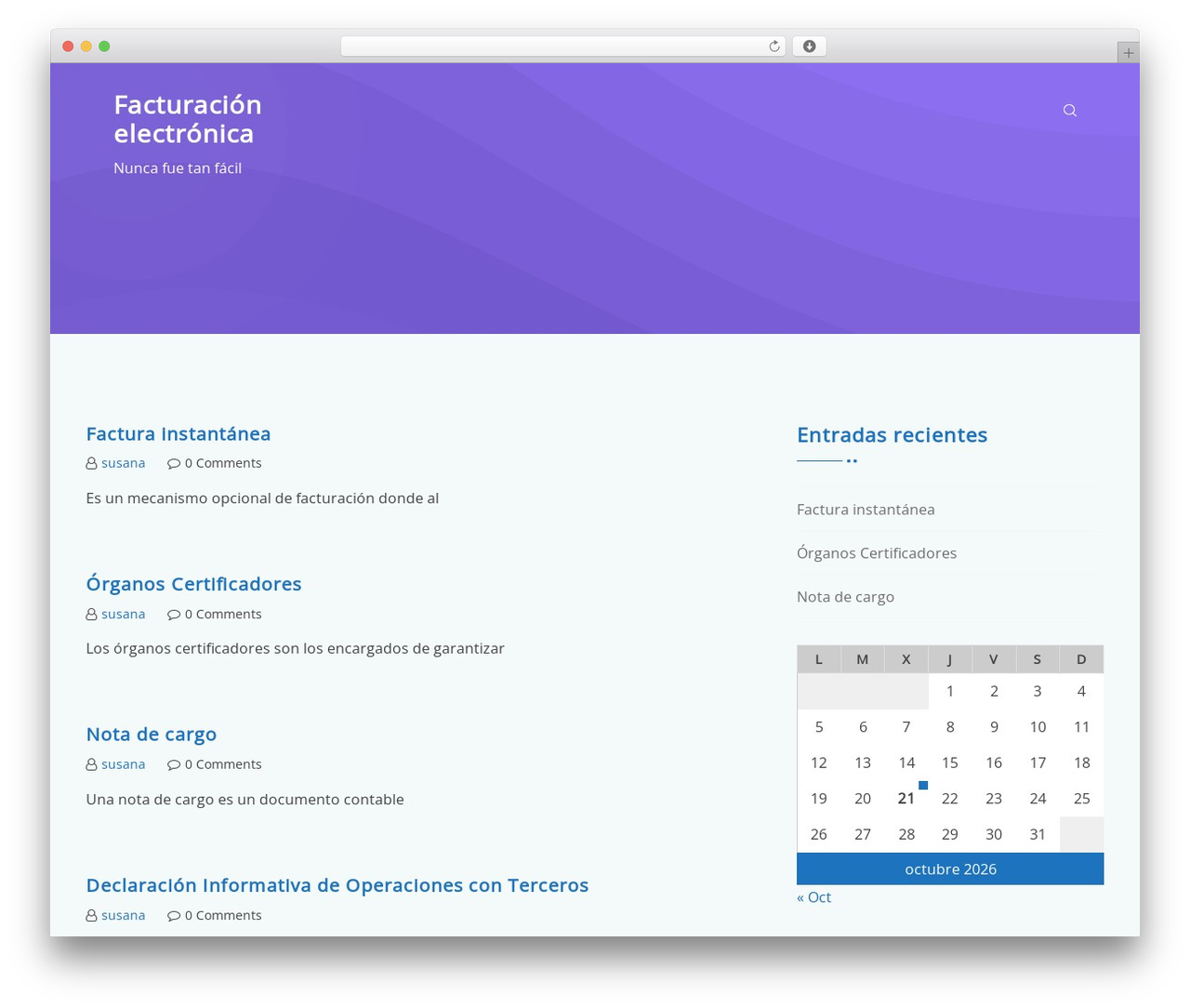Open the Órganos Certificadores post title
Viewport: 1190px width, 1008px height.
coord(193,584)
